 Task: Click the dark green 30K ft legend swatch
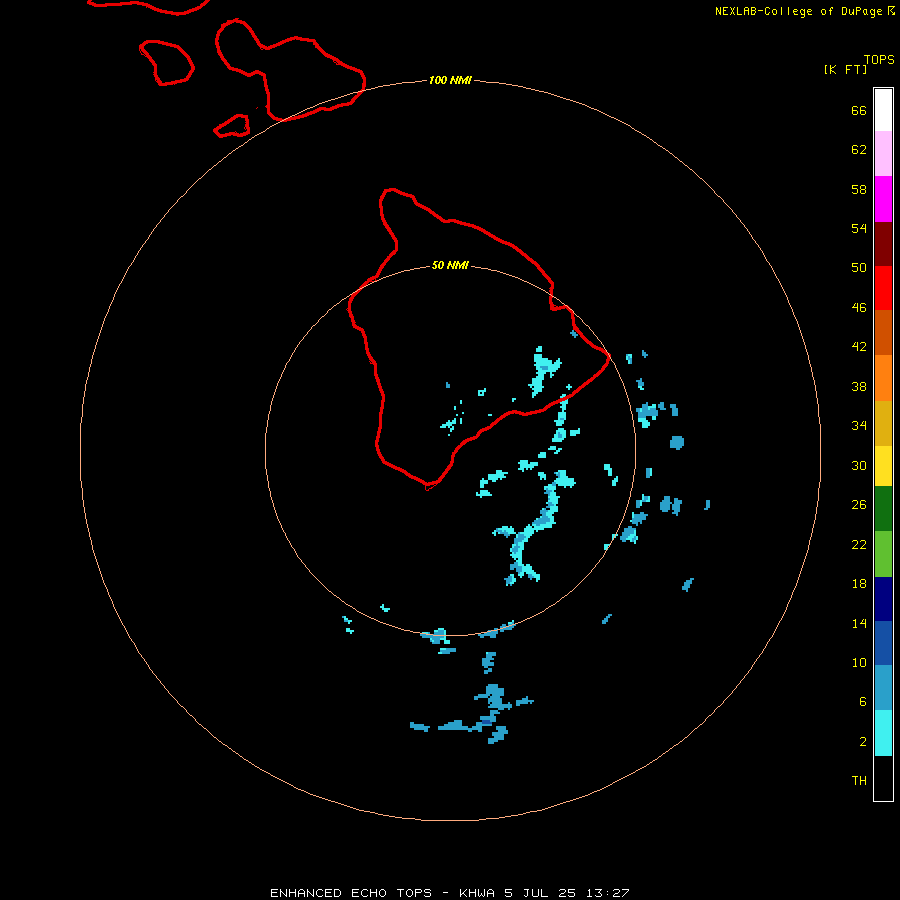click(883, 509)
